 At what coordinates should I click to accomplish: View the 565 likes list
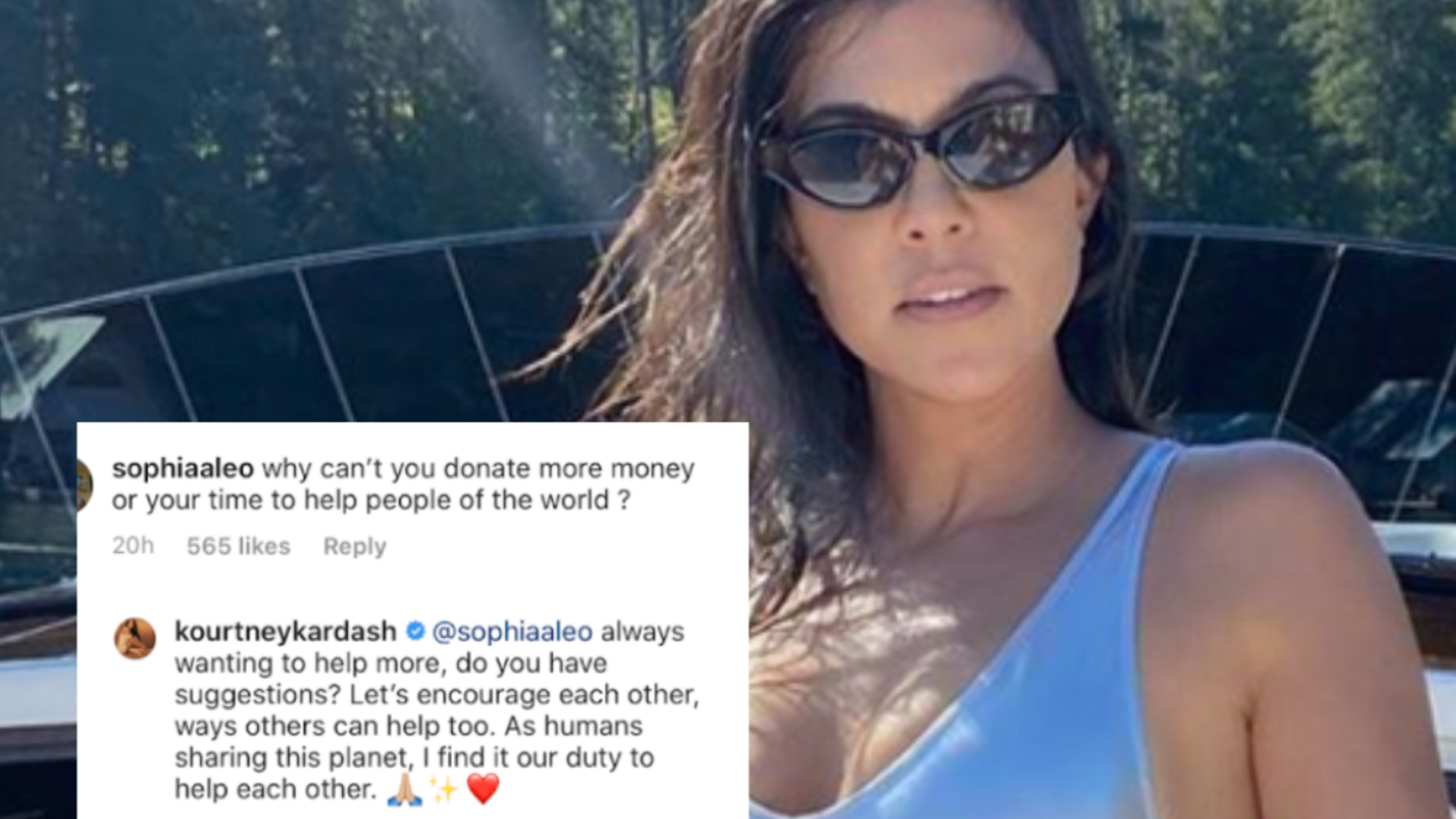238,546
